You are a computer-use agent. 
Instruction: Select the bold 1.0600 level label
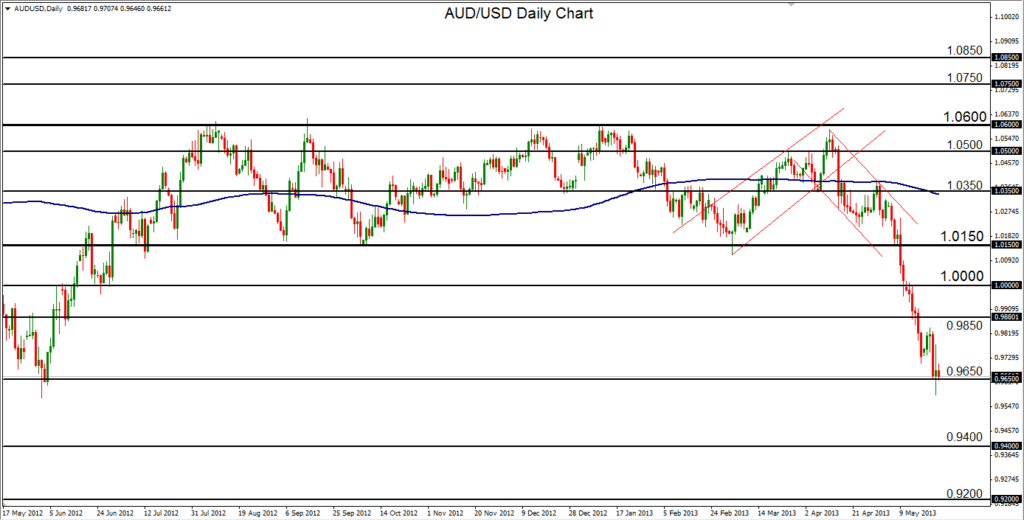[965, 117]
